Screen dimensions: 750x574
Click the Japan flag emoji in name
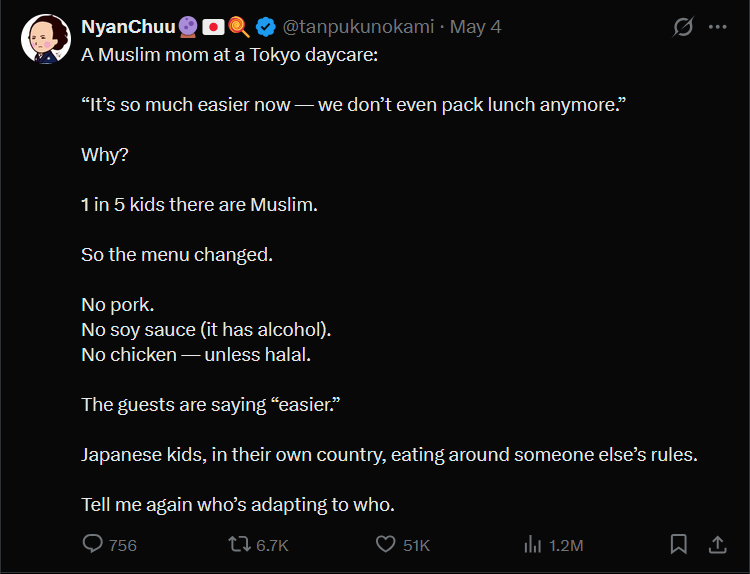coord(213,27)
